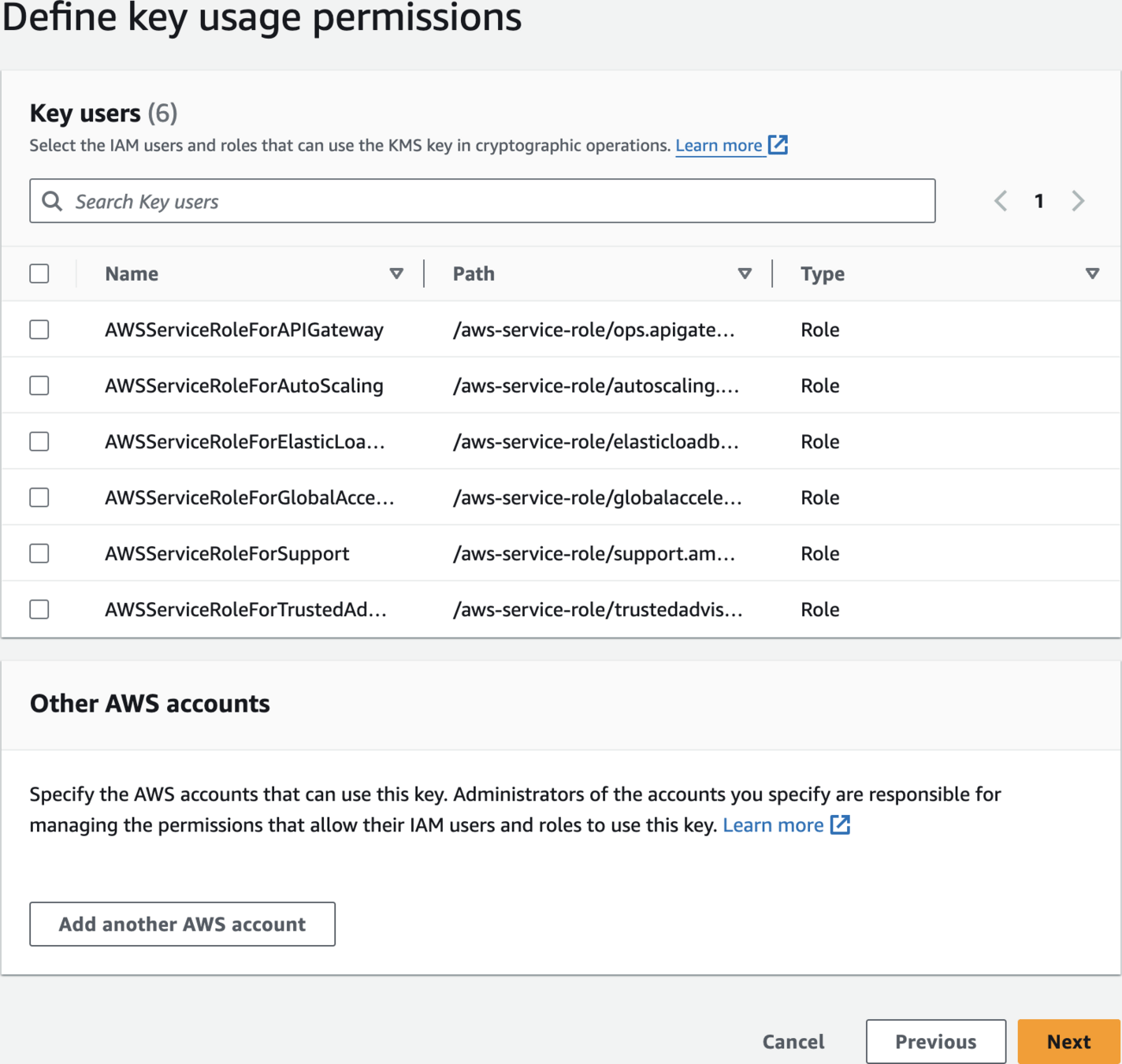Go to the previous page arrow
This screenshot has height=1064, width=1122.
(1001, 201)
